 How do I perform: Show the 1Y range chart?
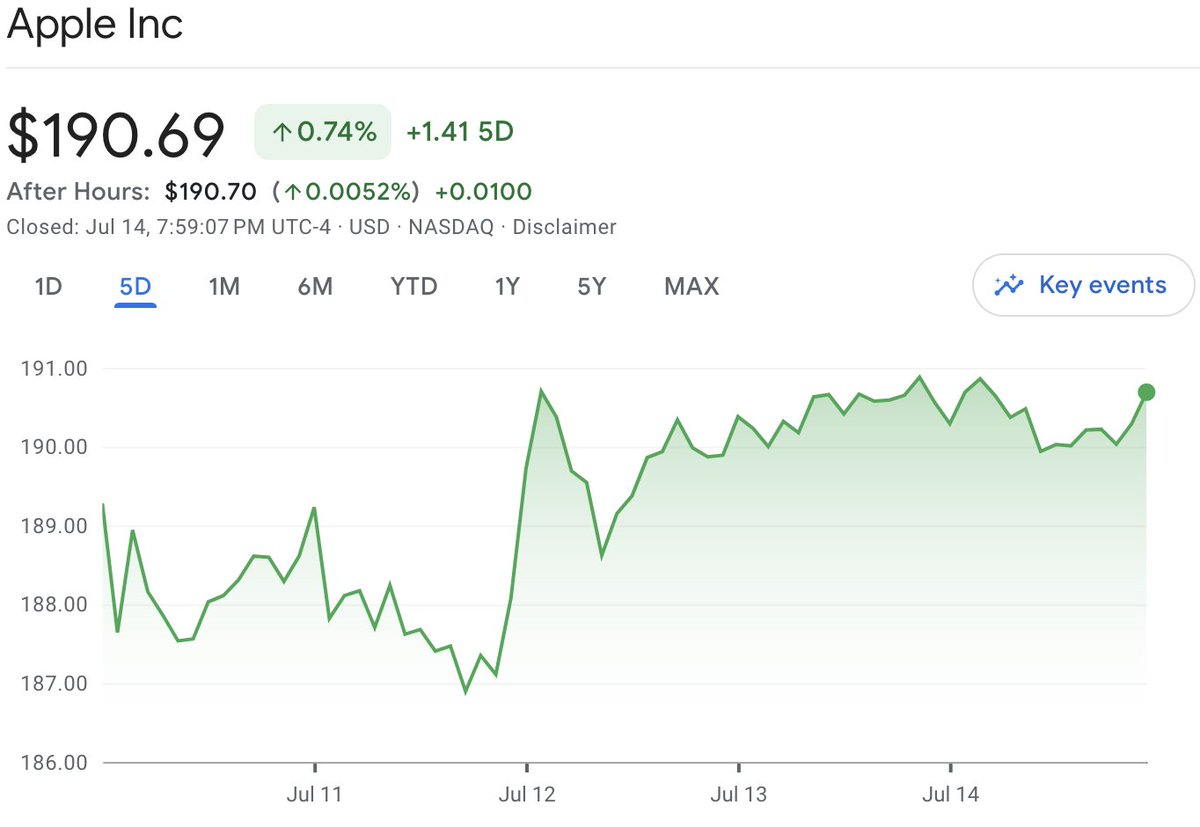tap(507, 287)
